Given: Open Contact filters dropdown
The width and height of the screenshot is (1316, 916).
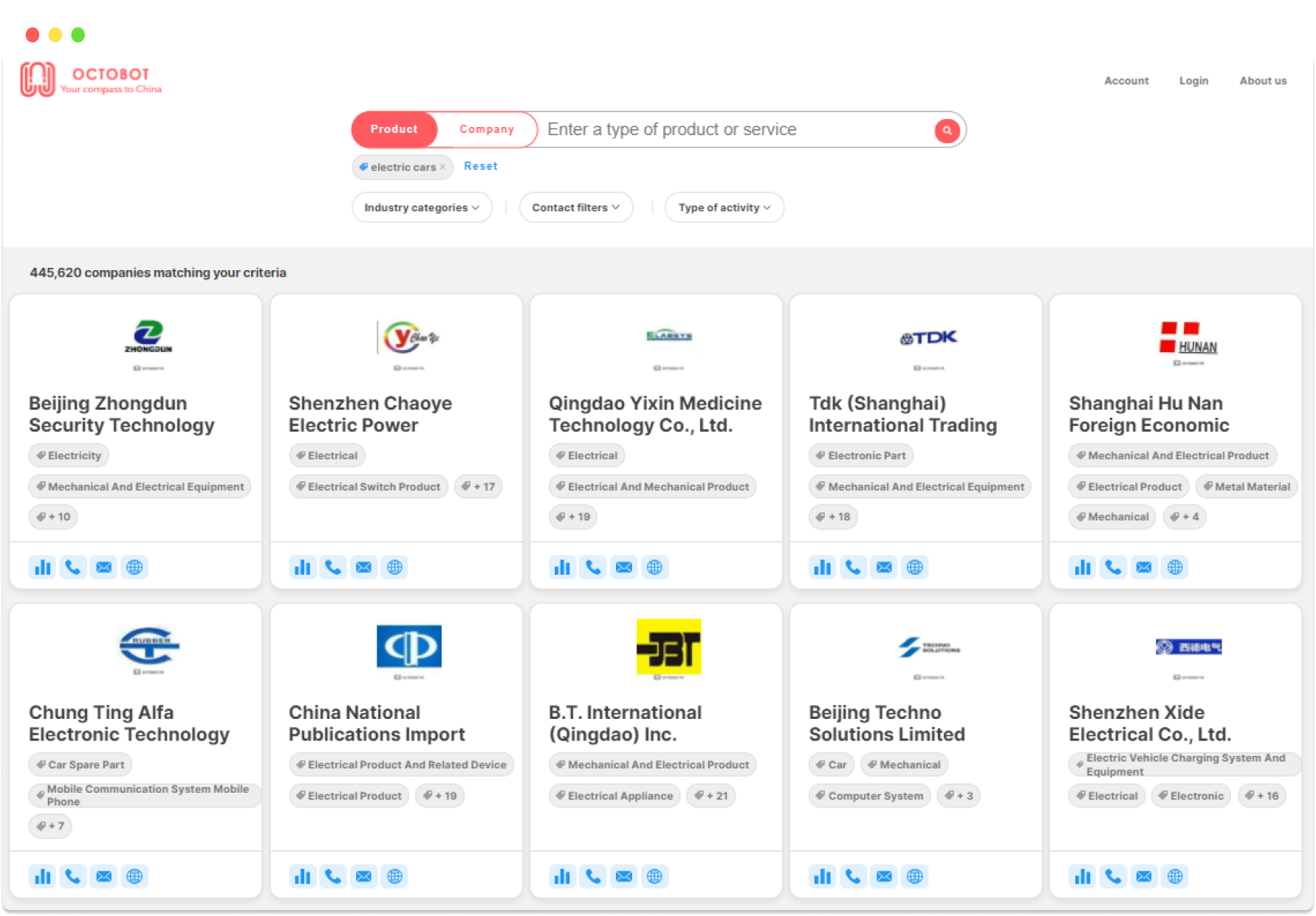Looking at the screenshot, I should click(576, 207).
